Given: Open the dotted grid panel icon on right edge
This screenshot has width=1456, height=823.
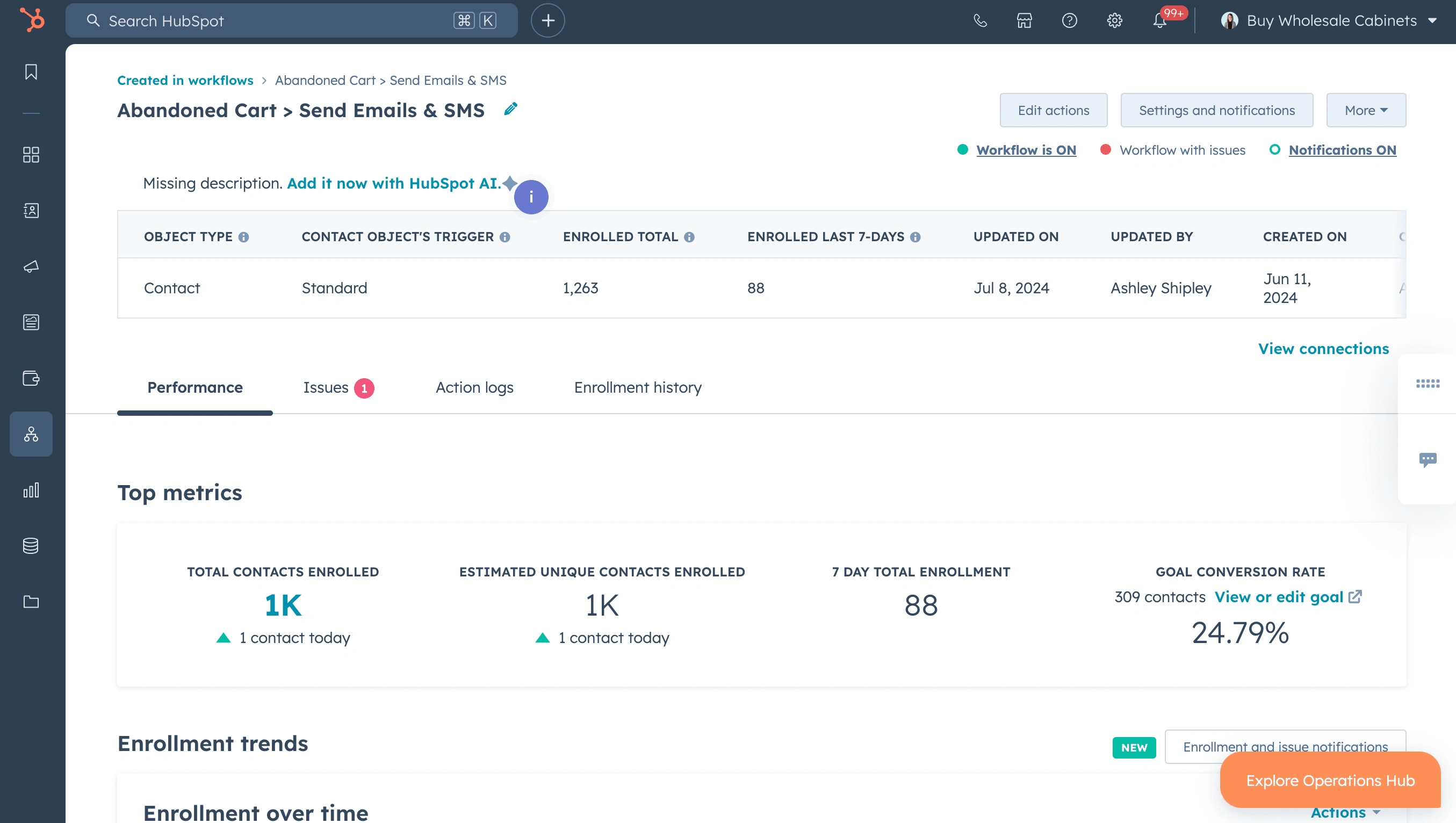Looking at the screenshot, I should [x=1428, y=384].
